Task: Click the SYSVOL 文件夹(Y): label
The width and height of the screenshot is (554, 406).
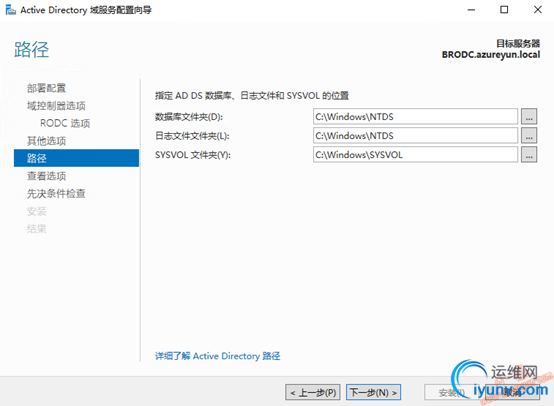Action: tap(193, 155)
